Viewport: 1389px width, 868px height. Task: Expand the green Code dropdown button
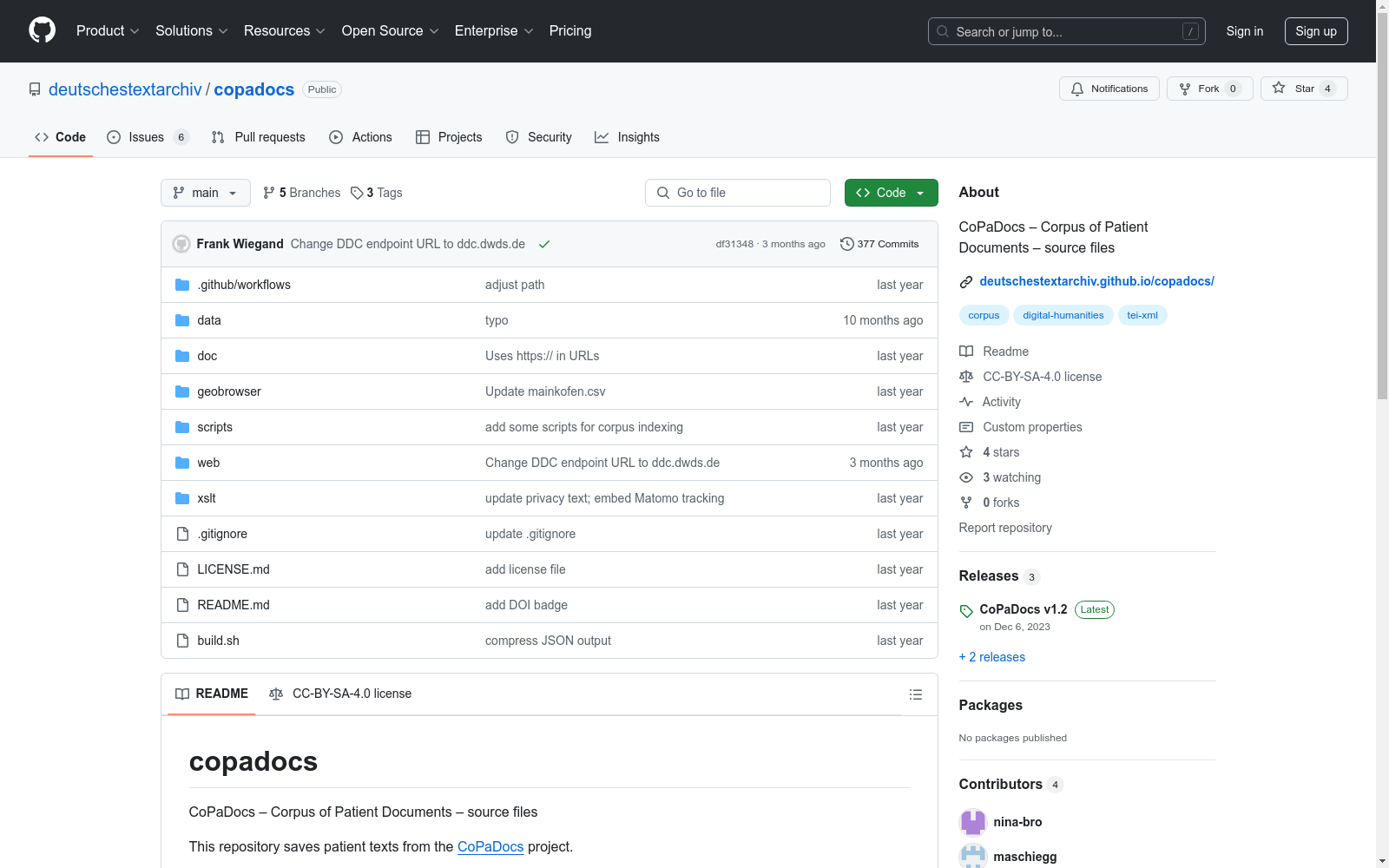point(892,193)
